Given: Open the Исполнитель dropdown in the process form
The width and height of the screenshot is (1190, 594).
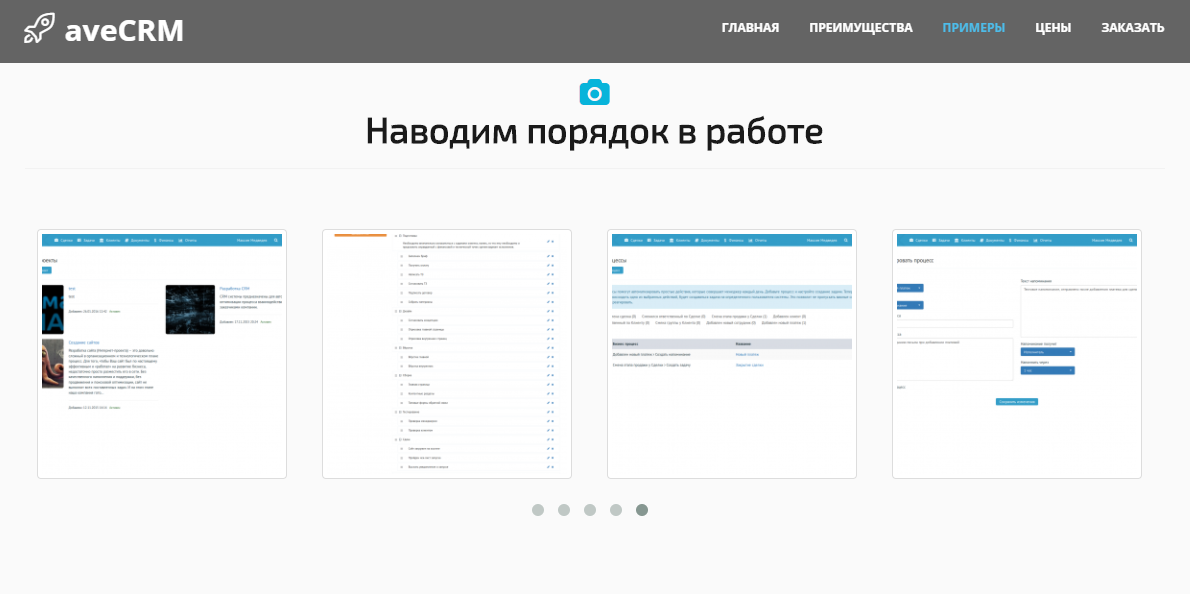Looking at the screenshot, I should (x=1048, y=351).
